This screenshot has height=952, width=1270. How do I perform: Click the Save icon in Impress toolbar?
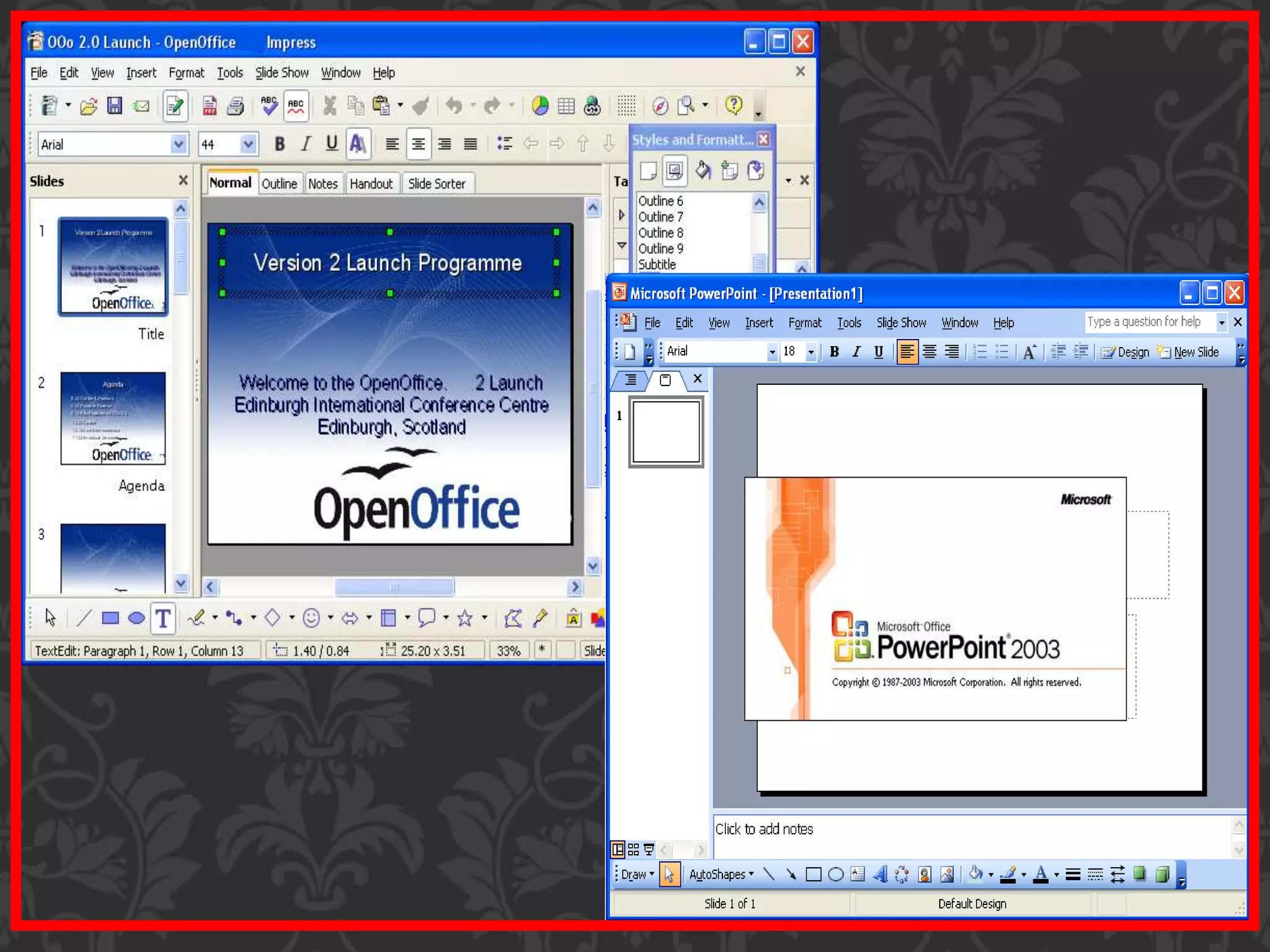pyautogui.click(x=115, y=106)
